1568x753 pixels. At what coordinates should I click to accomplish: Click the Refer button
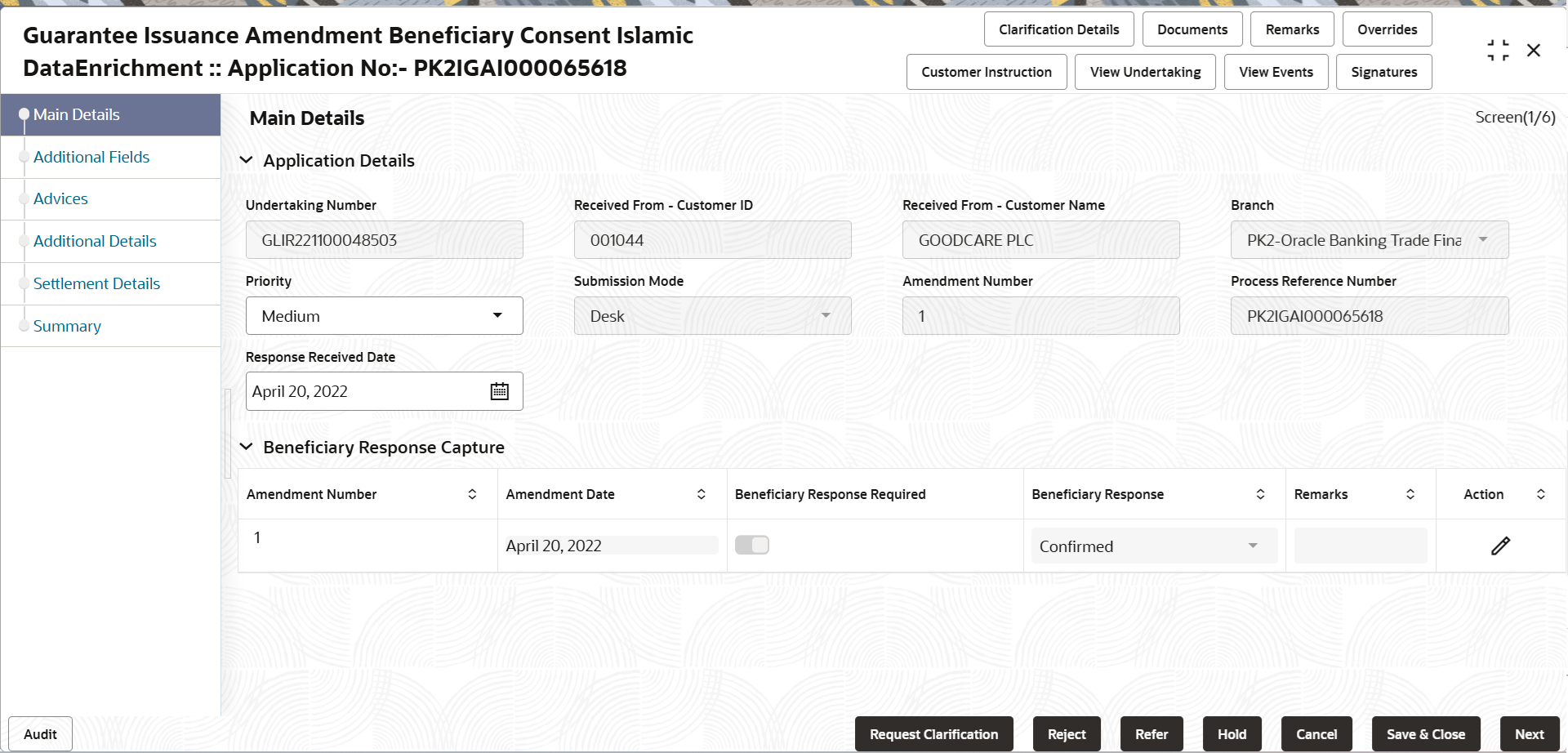[1151, 734]
